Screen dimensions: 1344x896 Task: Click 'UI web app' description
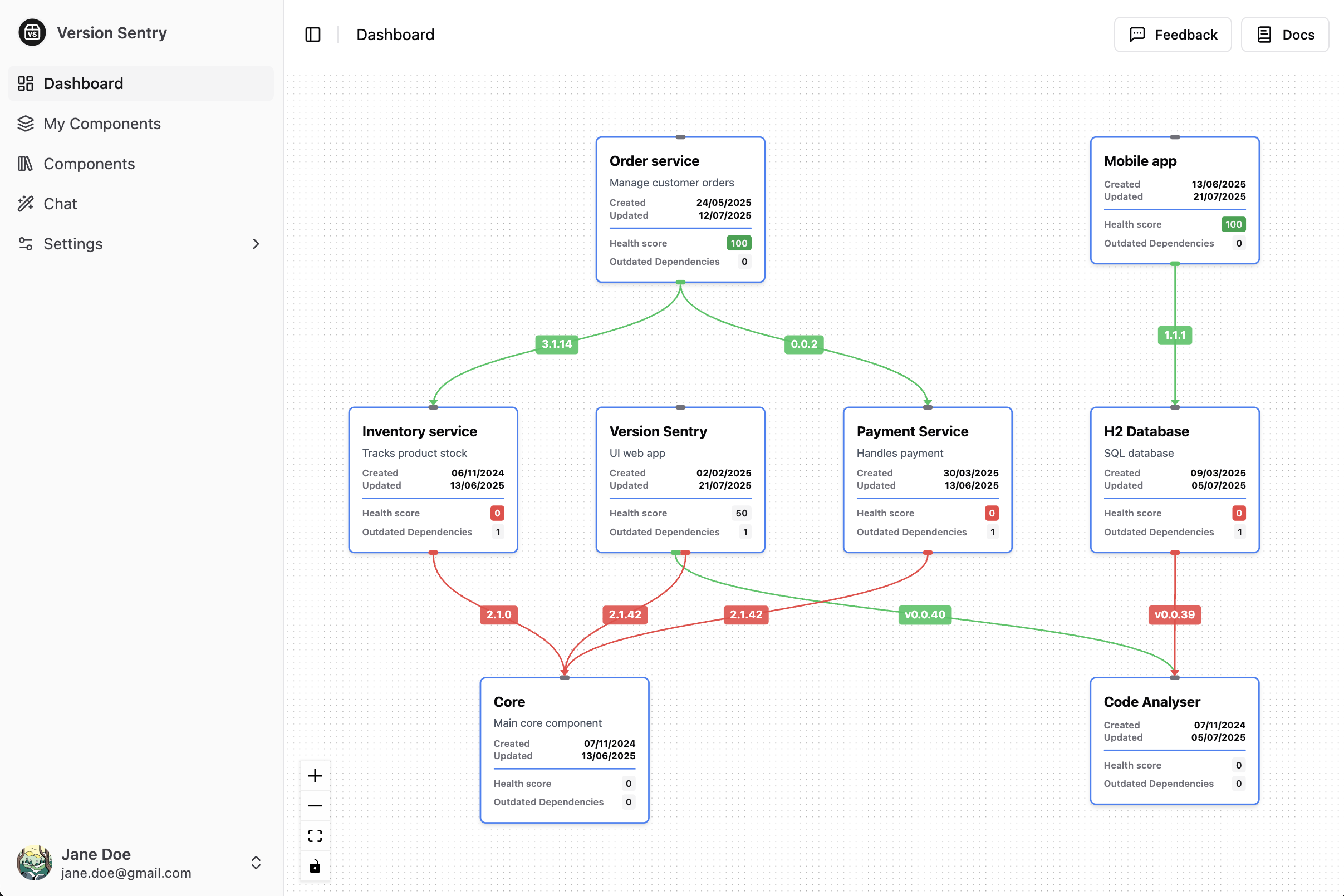pos(637,453)
